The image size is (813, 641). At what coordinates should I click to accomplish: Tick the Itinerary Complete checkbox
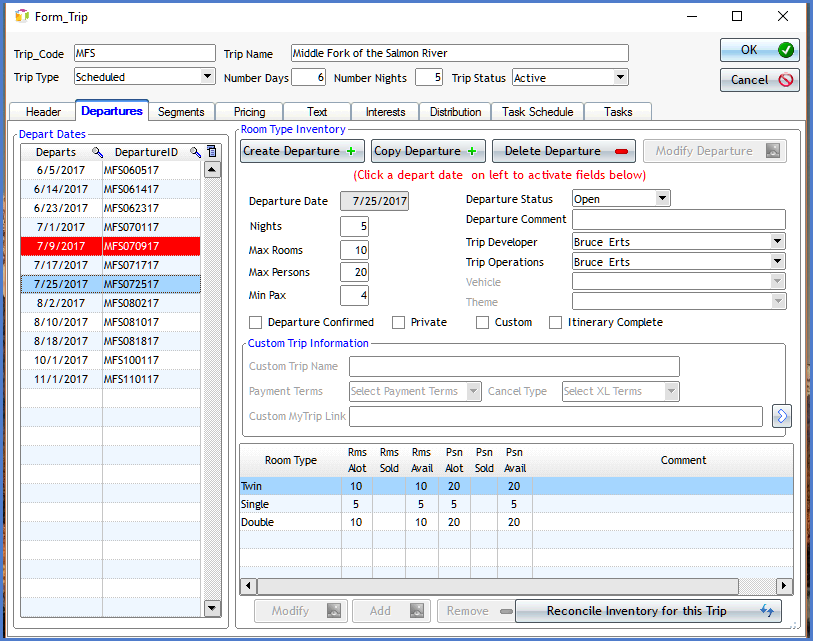click(x=555, y=323)
